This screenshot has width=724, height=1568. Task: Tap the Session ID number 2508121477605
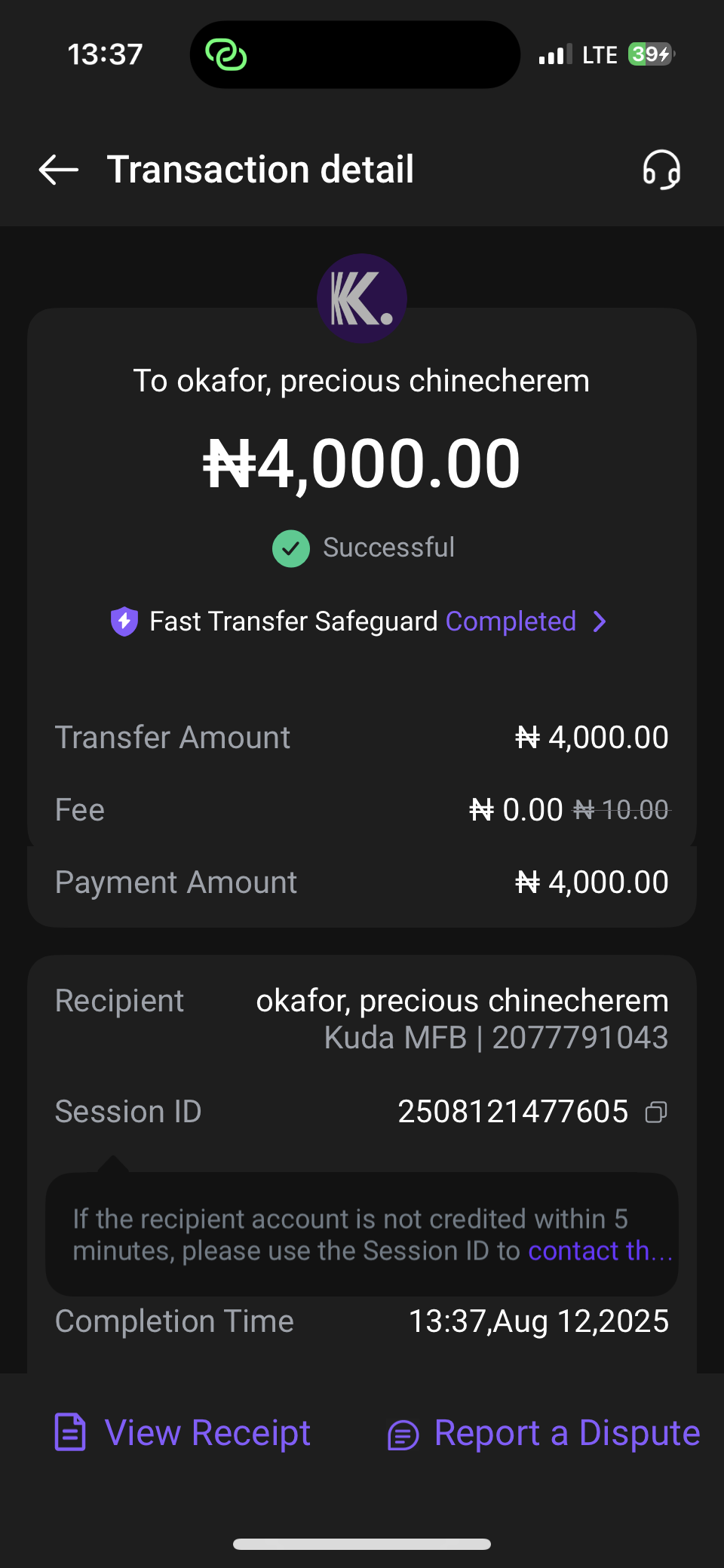click(x=513, y=1112)
